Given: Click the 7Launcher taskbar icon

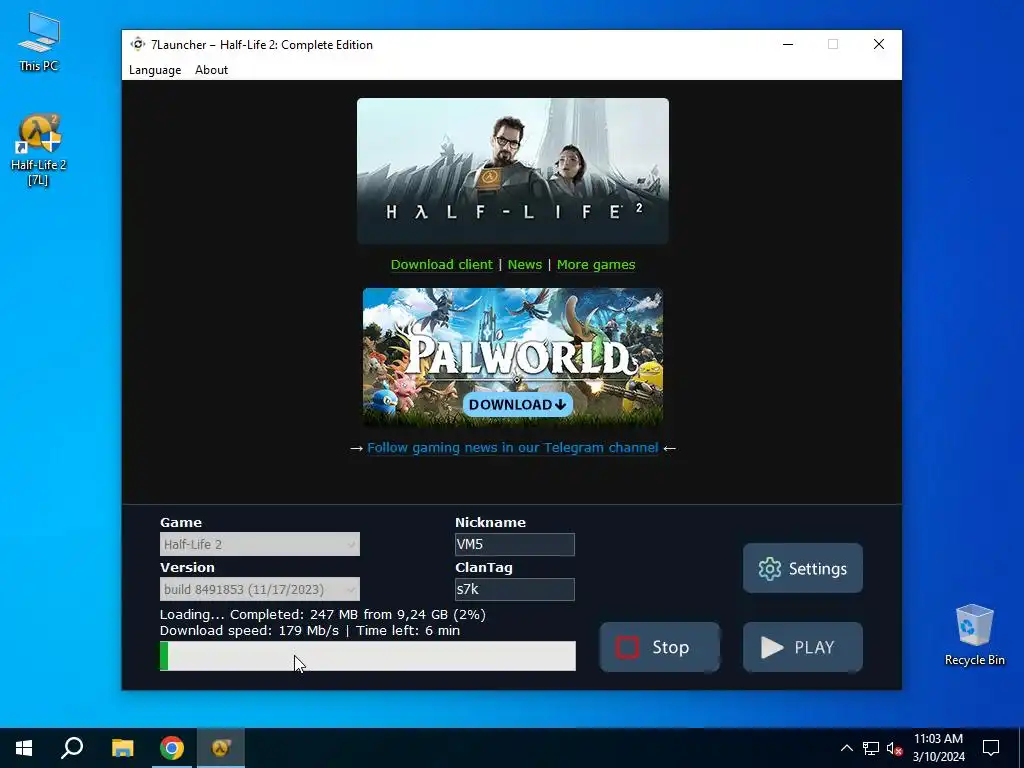Looking at the screenshot, I should (221, 748).
